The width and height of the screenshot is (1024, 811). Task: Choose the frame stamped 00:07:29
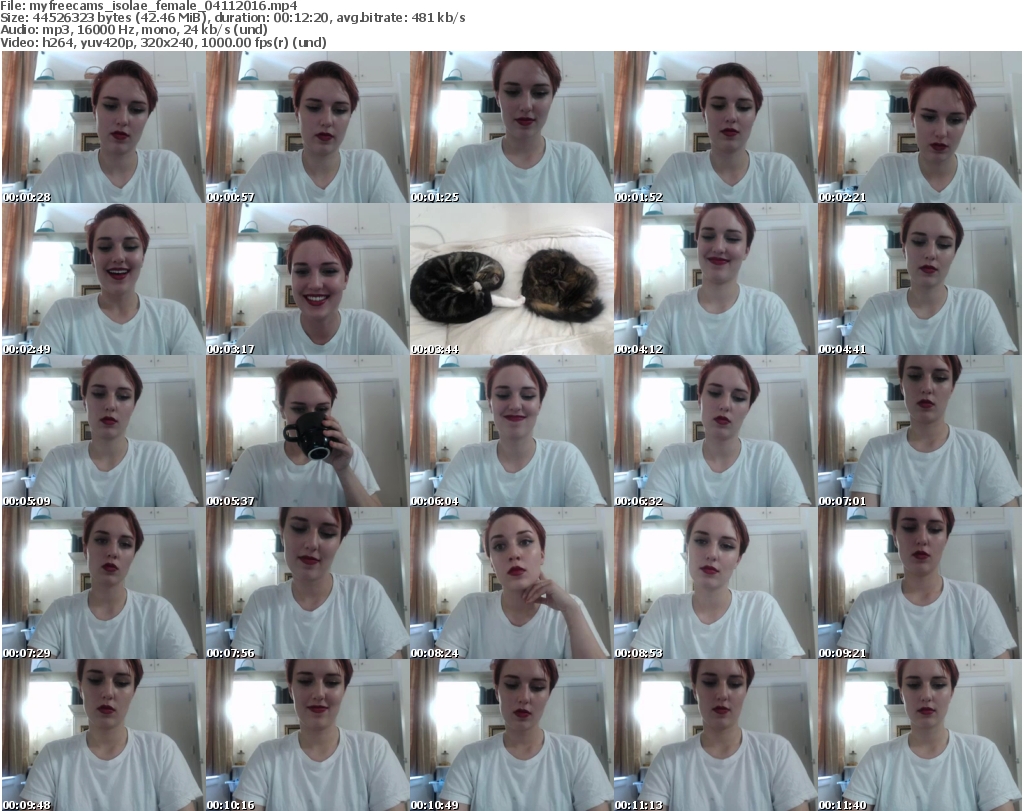click(103, 583)
